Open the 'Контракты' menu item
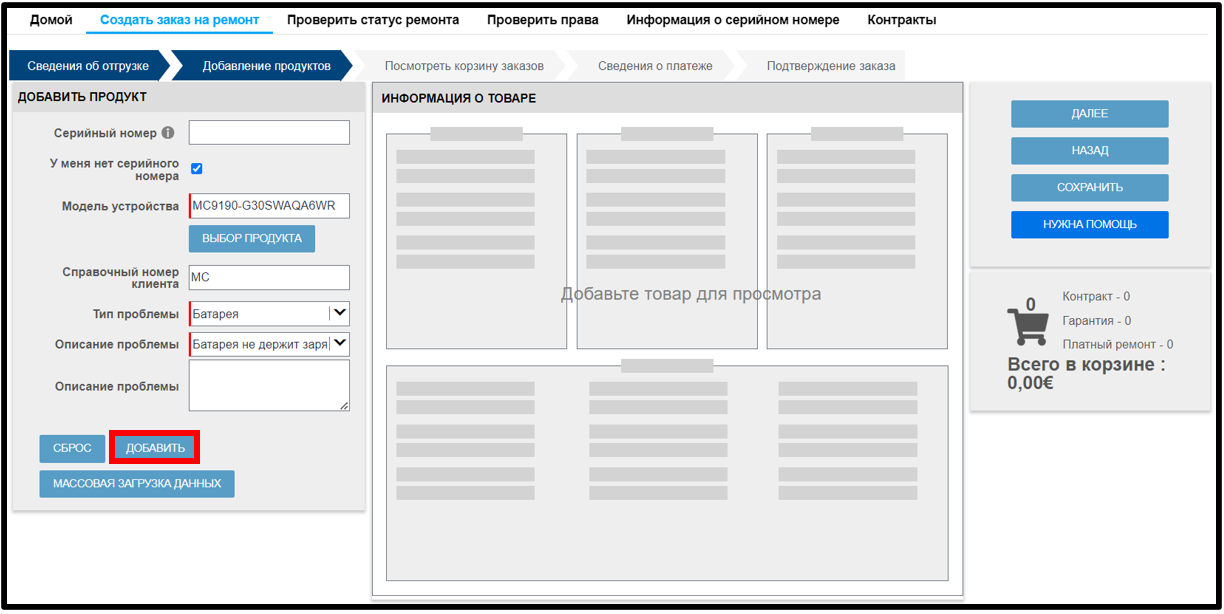Screen dimensions: 1224x614 click(x=902, y=20)
